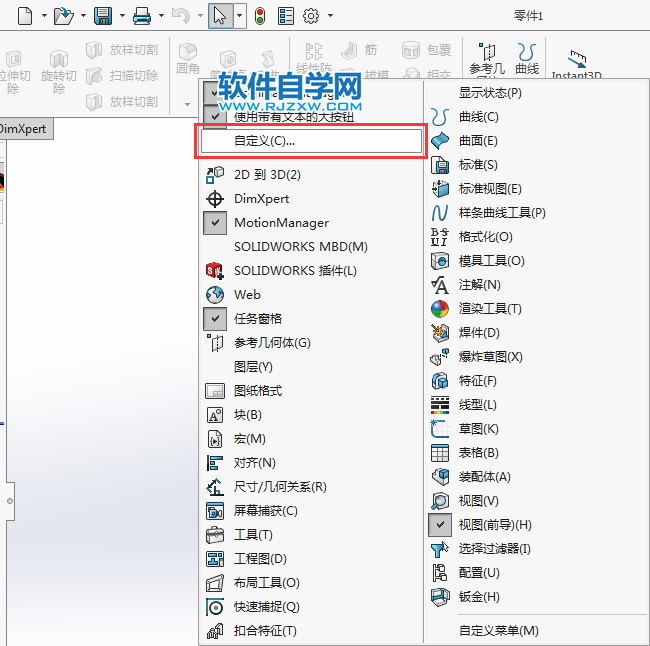
Task: Click the Curves toolbar button
Action: coord(527,59)
